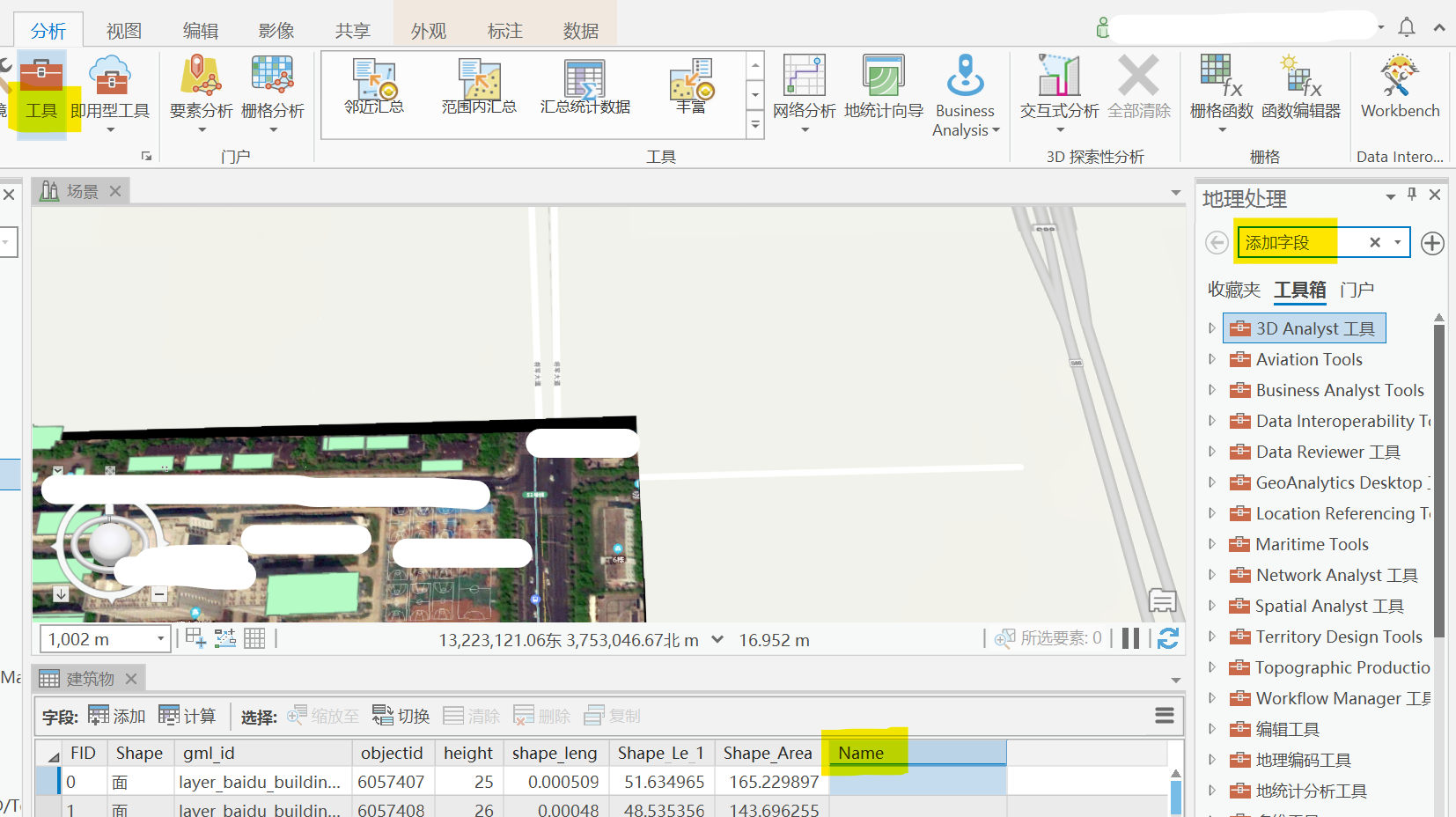This screenshot has height=817, width=1456.
Task: Expand the Business Analyst Tools toolbox
Action: [x=1212, y=390]
